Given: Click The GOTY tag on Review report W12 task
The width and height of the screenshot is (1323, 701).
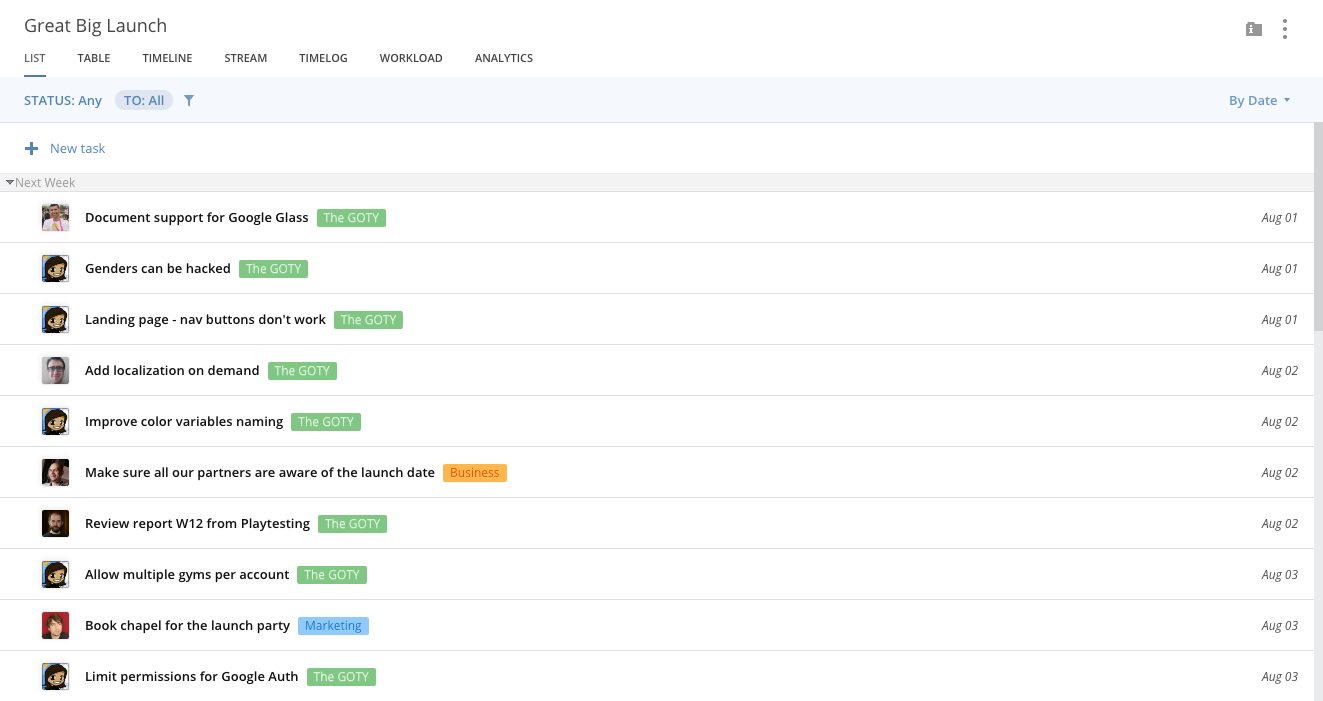Looking at the screenshot, I should point(353,523).
